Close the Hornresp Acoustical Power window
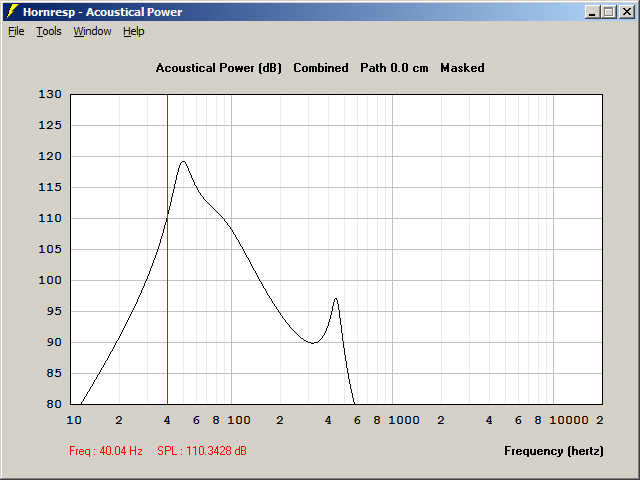 (x=627, y=12)
